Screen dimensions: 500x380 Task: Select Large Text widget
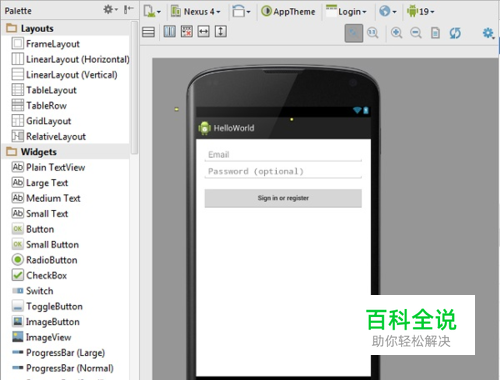[40, 182]
